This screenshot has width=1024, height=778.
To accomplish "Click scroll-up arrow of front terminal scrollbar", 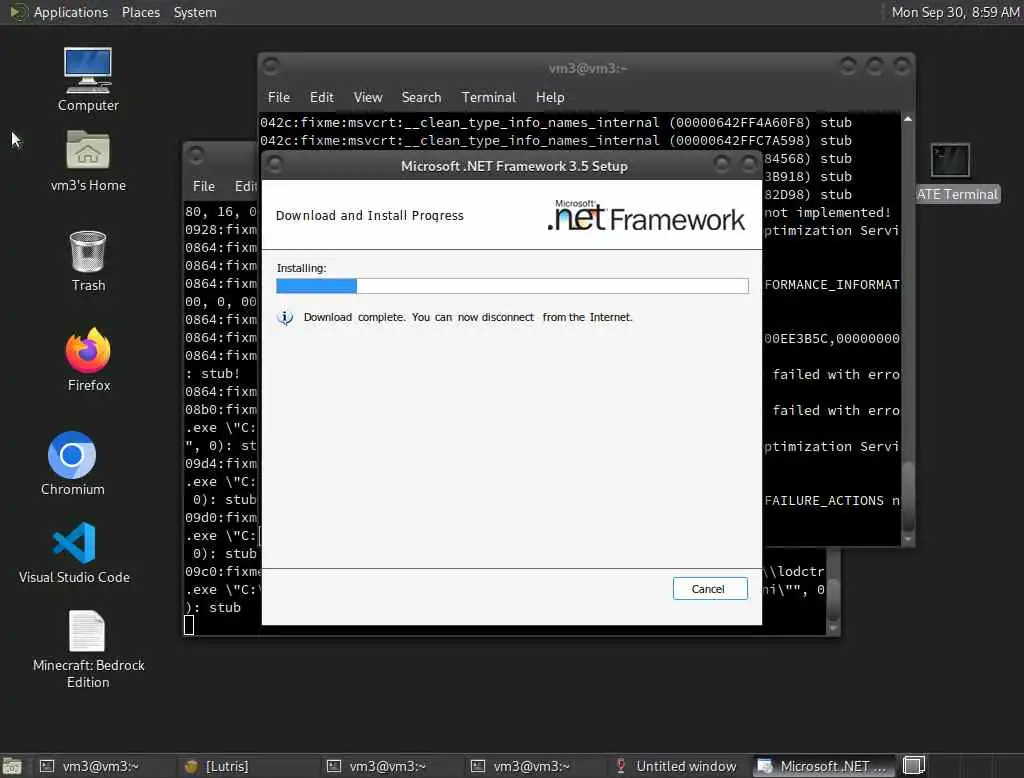I will pyautogui.click(x=908, y=120).
